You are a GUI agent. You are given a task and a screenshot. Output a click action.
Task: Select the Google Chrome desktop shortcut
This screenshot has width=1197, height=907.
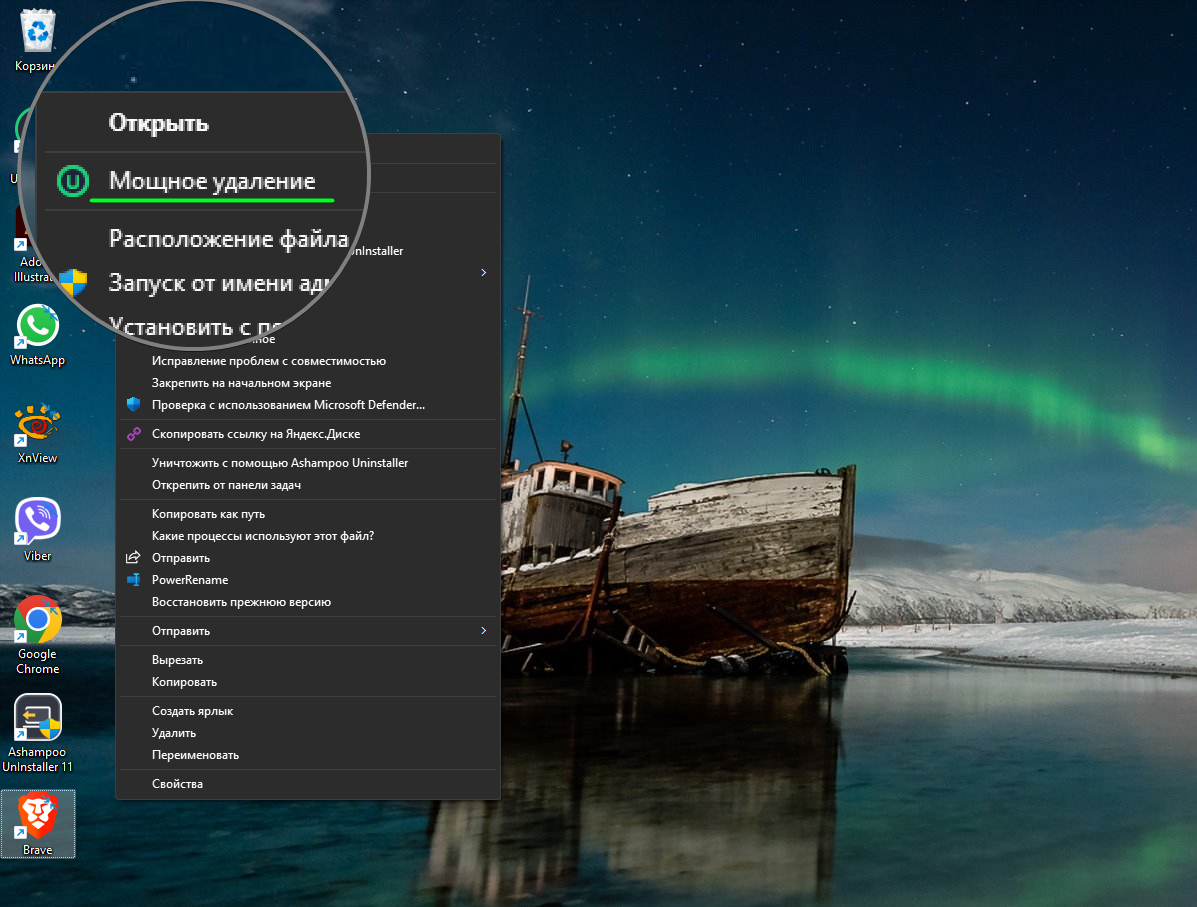(37, 635)
